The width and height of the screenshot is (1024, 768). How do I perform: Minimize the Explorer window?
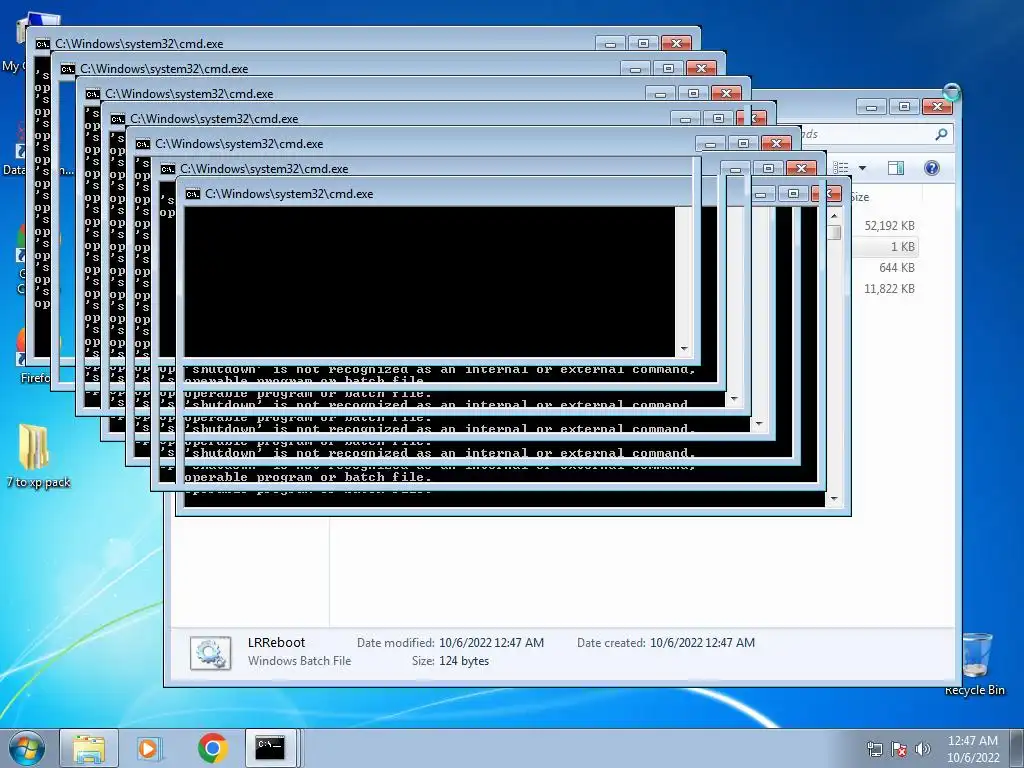click(871, 106)
